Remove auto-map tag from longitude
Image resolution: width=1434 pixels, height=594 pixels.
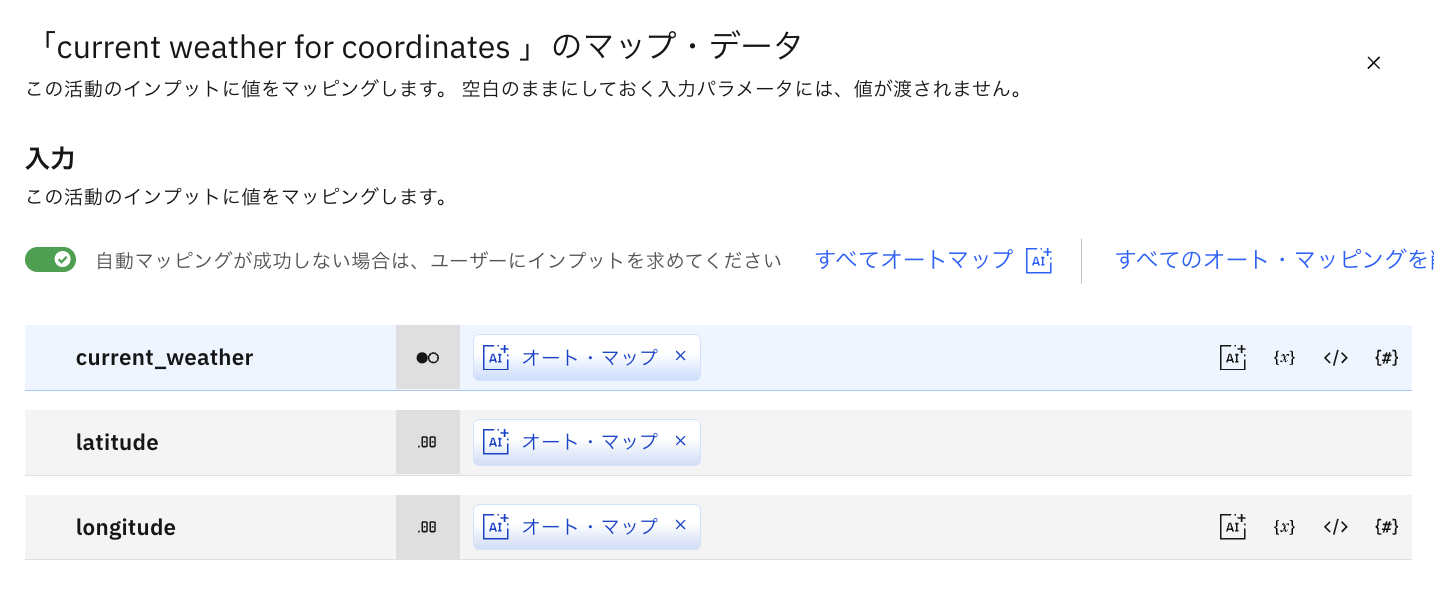[680, 526]
